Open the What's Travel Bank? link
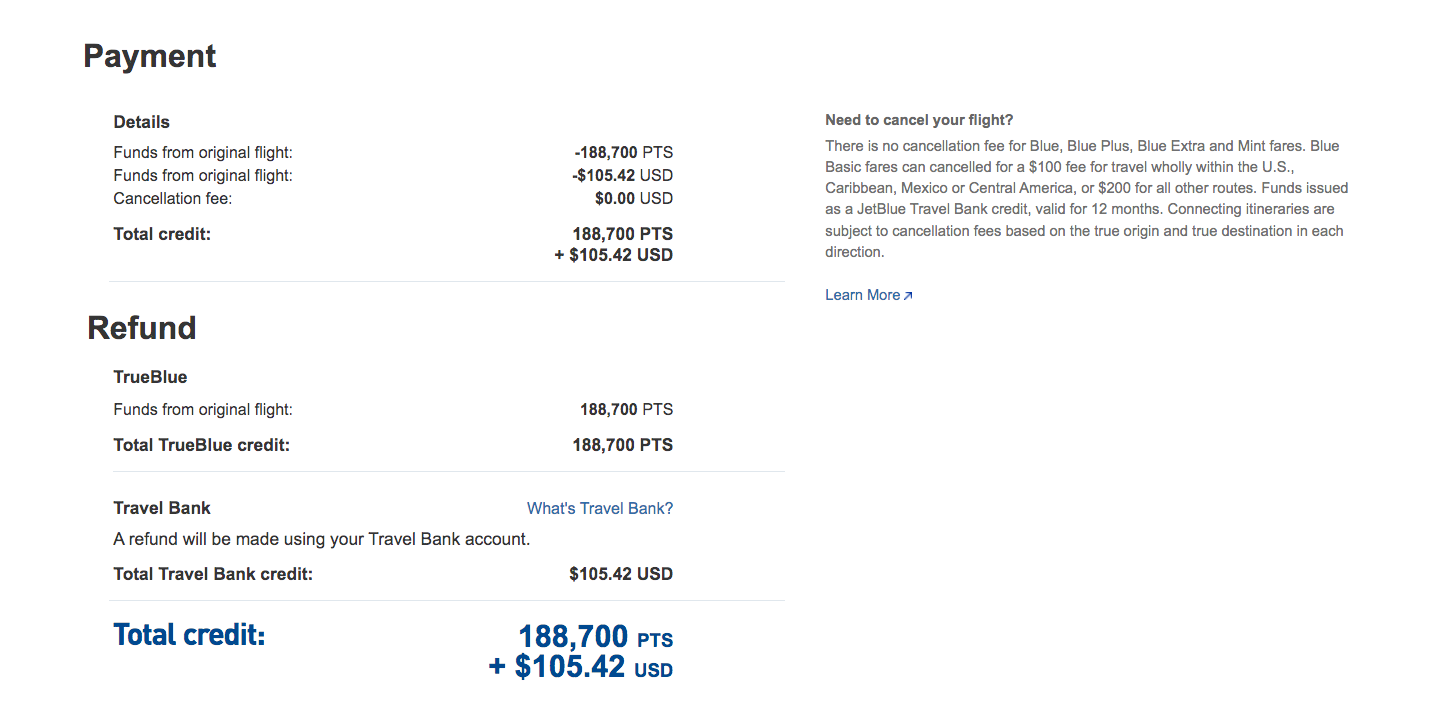This screenshot has width=1440, height=718. click(599, 508)
